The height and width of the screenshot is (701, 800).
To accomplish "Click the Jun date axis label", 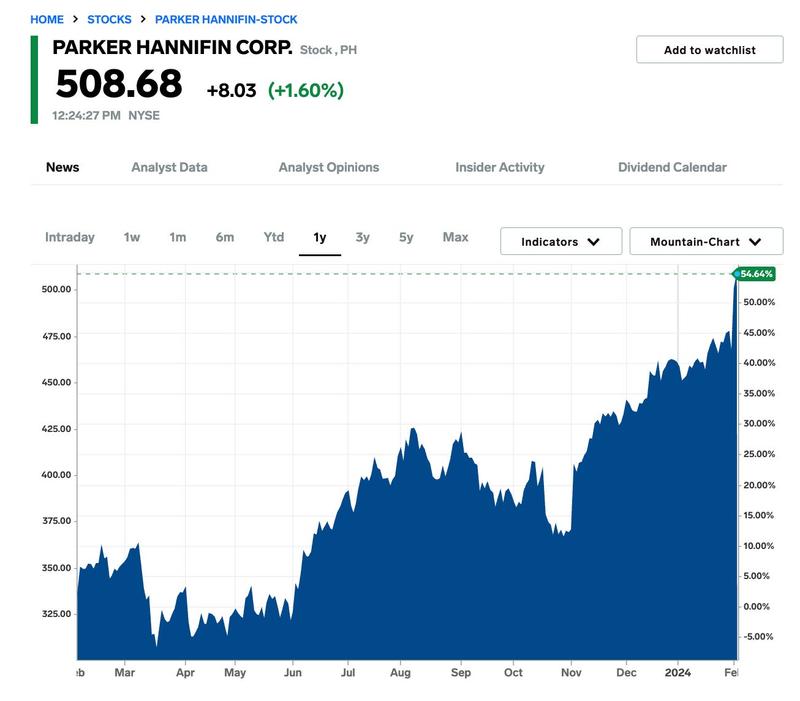I will tap(292, 672).
